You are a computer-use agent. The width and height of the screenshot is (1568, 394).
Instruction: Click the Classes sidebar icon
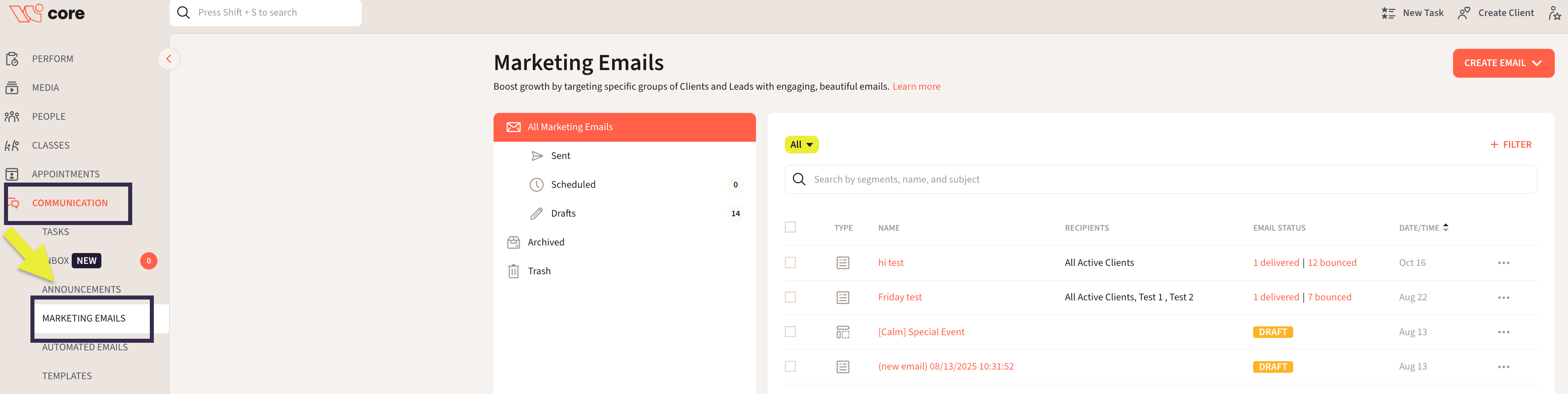click(x=12, y=145)
